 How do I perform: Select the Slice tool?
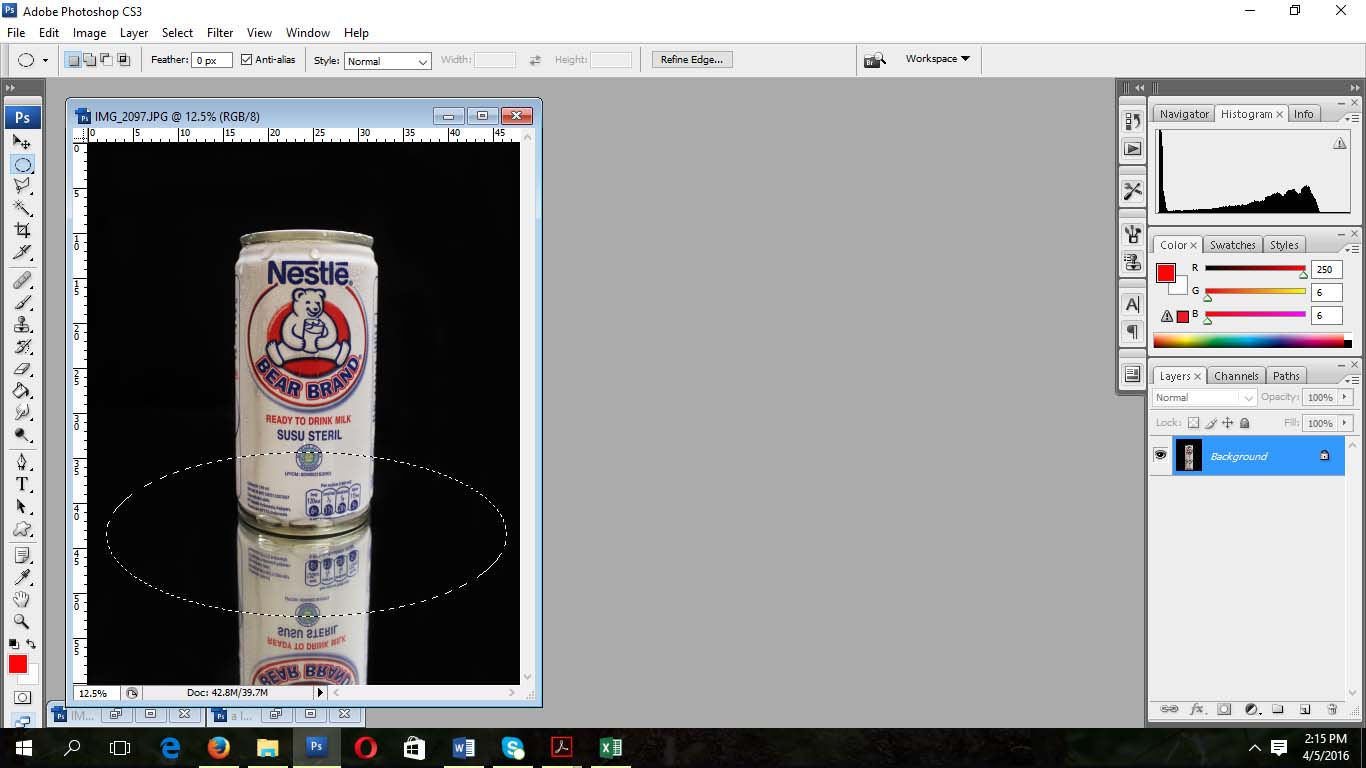(22, 252)
